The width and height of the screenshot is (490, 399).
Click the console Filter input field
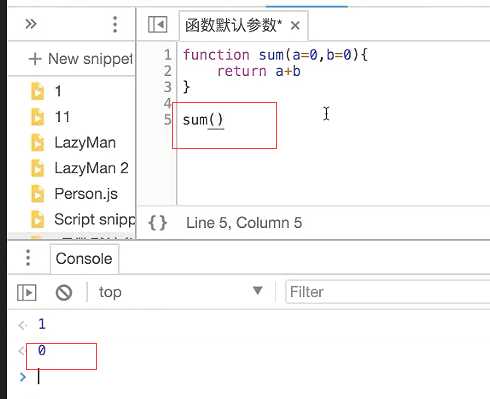tap(388, 292)
